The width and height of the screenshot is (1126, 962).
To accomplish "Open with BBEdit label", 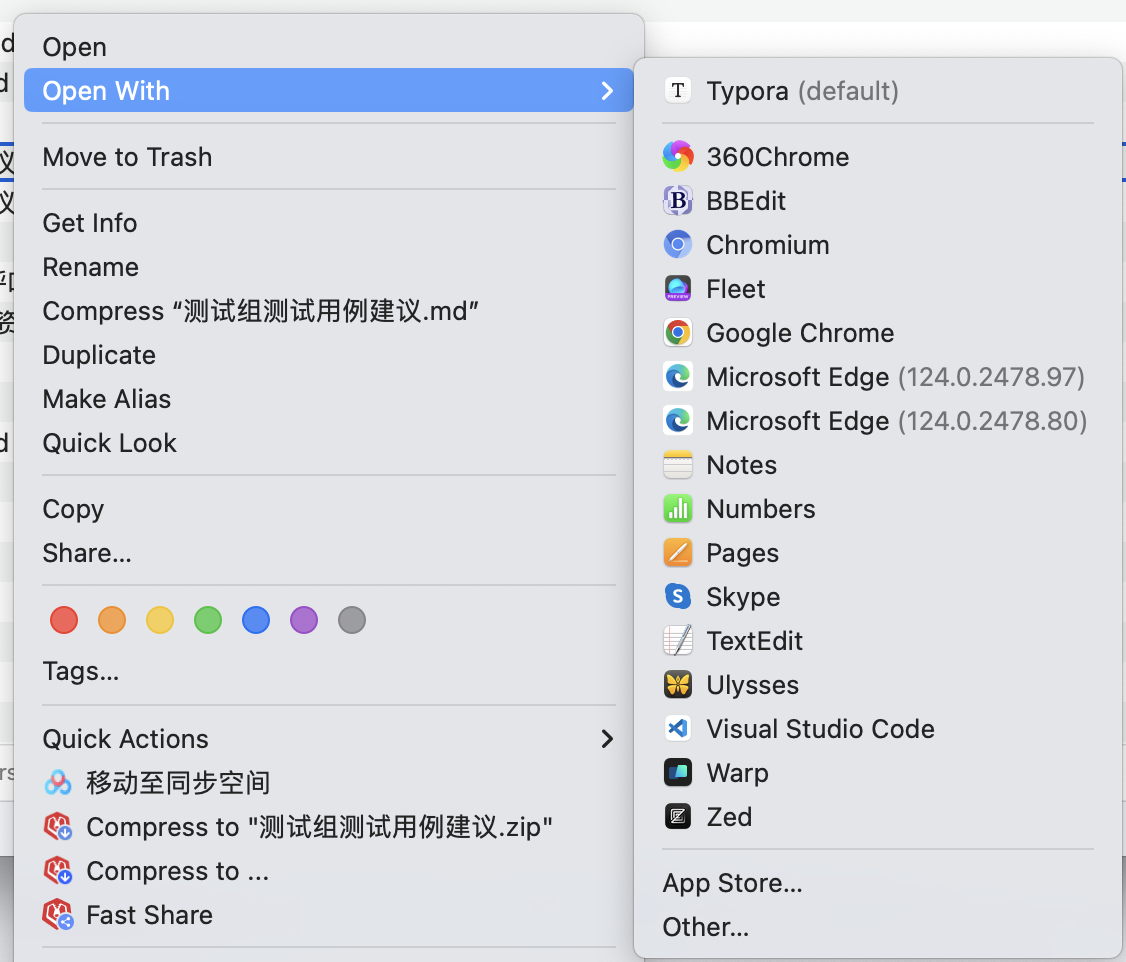I will click(745, 201).
